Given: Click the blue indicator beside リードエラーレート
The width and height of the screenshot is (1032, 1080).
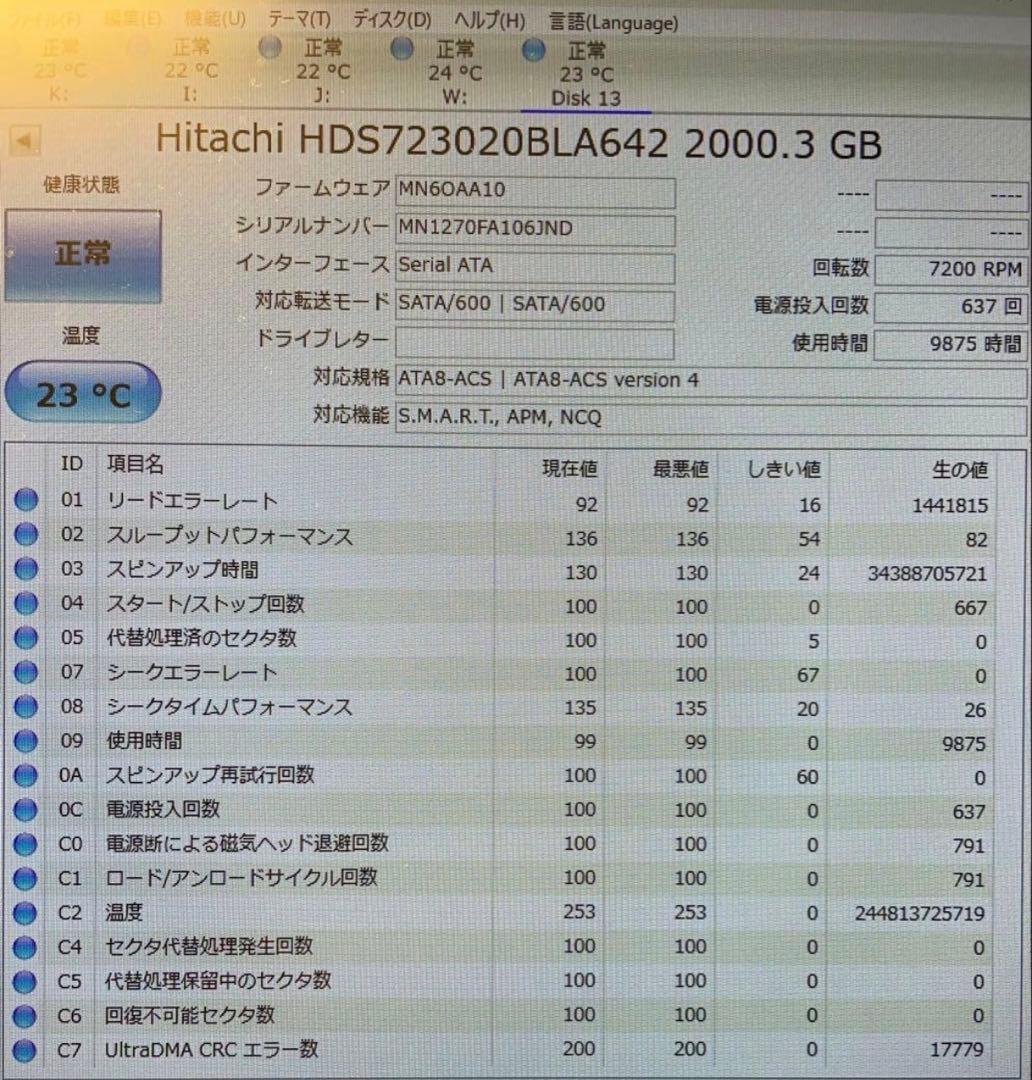Looking at the screenshot, I should (26, 499).
